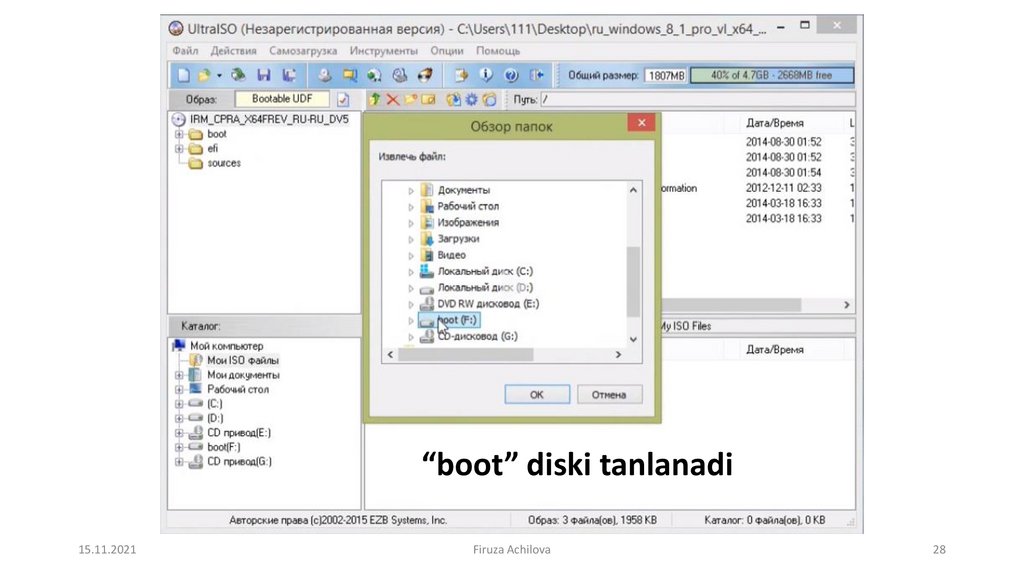This screenshot has width=1024, height=576.
Task: Click the Save floppy disk icon
Action: 264,76
